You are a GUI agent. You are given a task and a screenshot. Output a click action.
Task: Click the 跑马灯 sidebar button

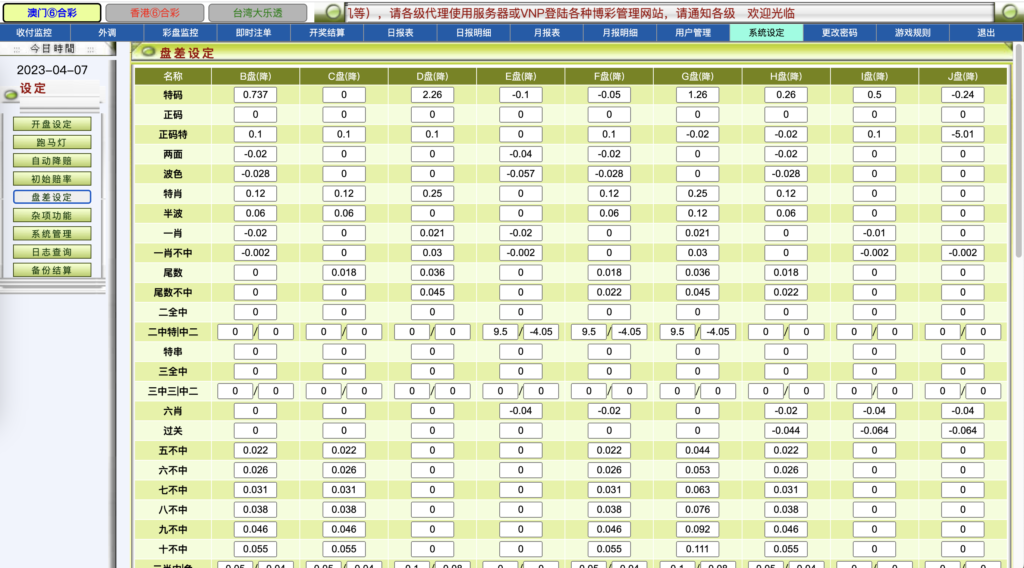[52, 142]
